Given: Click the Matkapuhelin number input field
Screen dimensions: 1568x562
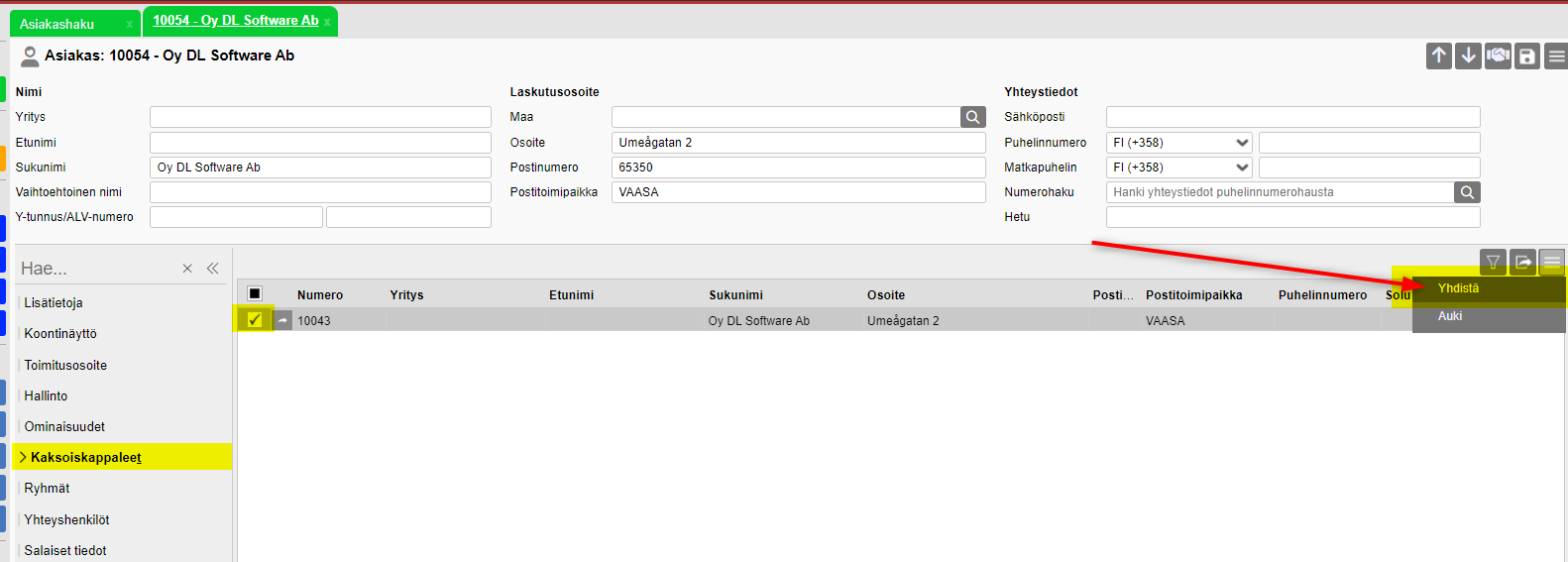Looking at the screenshot, I should [1369, 168].
